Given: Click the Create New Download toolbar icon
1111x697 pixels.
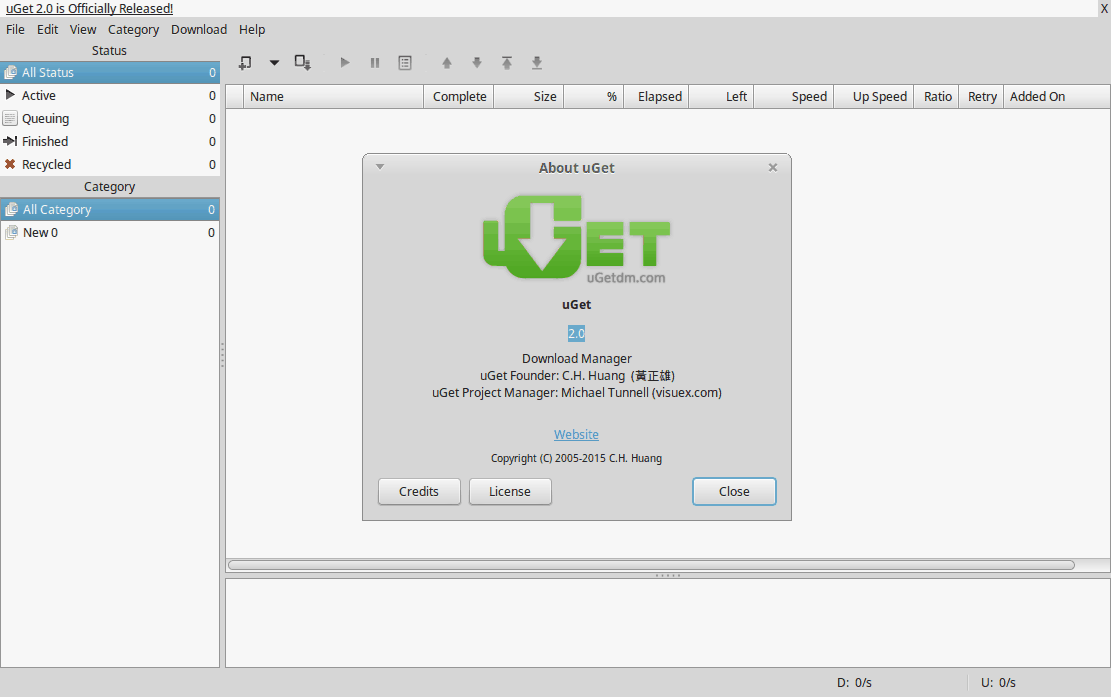Looking at the screenshot, I should (x=244, y=62).
